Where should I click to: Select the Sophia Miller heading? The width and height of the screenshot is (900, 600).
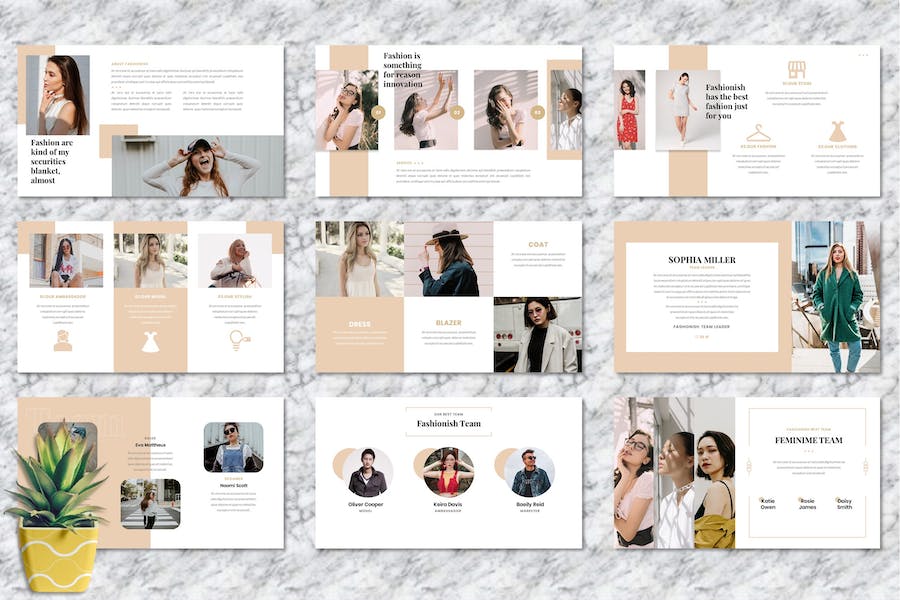pyautogui.click(x=701, y=260)
